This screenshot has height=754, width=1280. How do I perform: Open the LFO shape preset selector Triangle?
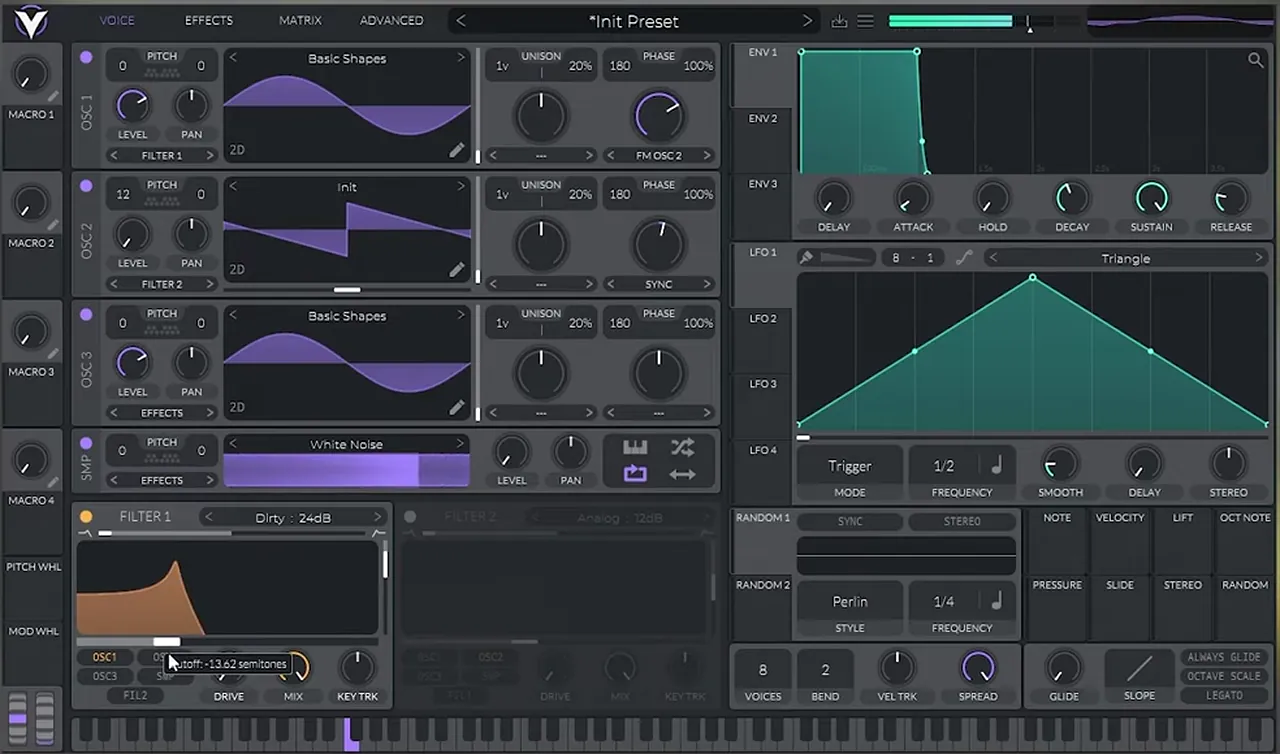[1125, 258]
